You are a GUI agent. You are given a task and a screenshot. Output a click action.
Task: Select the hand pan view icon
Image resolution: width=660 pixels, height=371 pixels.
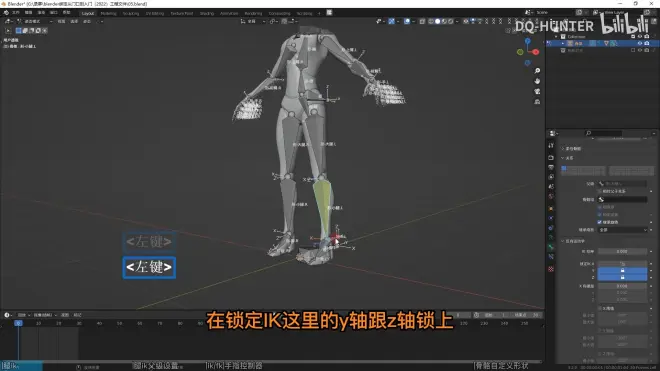(537, 81)
